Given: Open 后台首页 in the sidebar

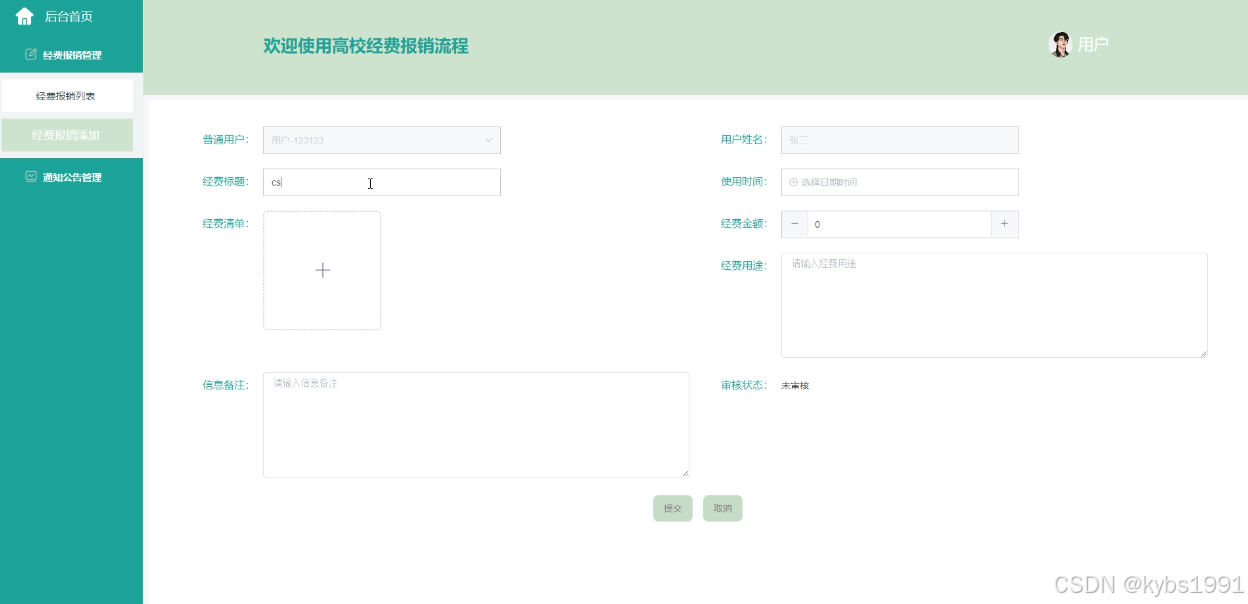Looking at the screenshot, I should tap(69, 16).
